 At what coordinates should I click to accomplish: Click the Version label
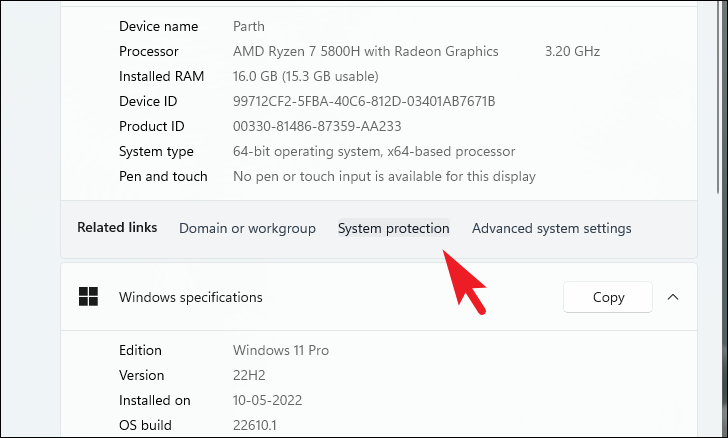click(x=142, y=375)
